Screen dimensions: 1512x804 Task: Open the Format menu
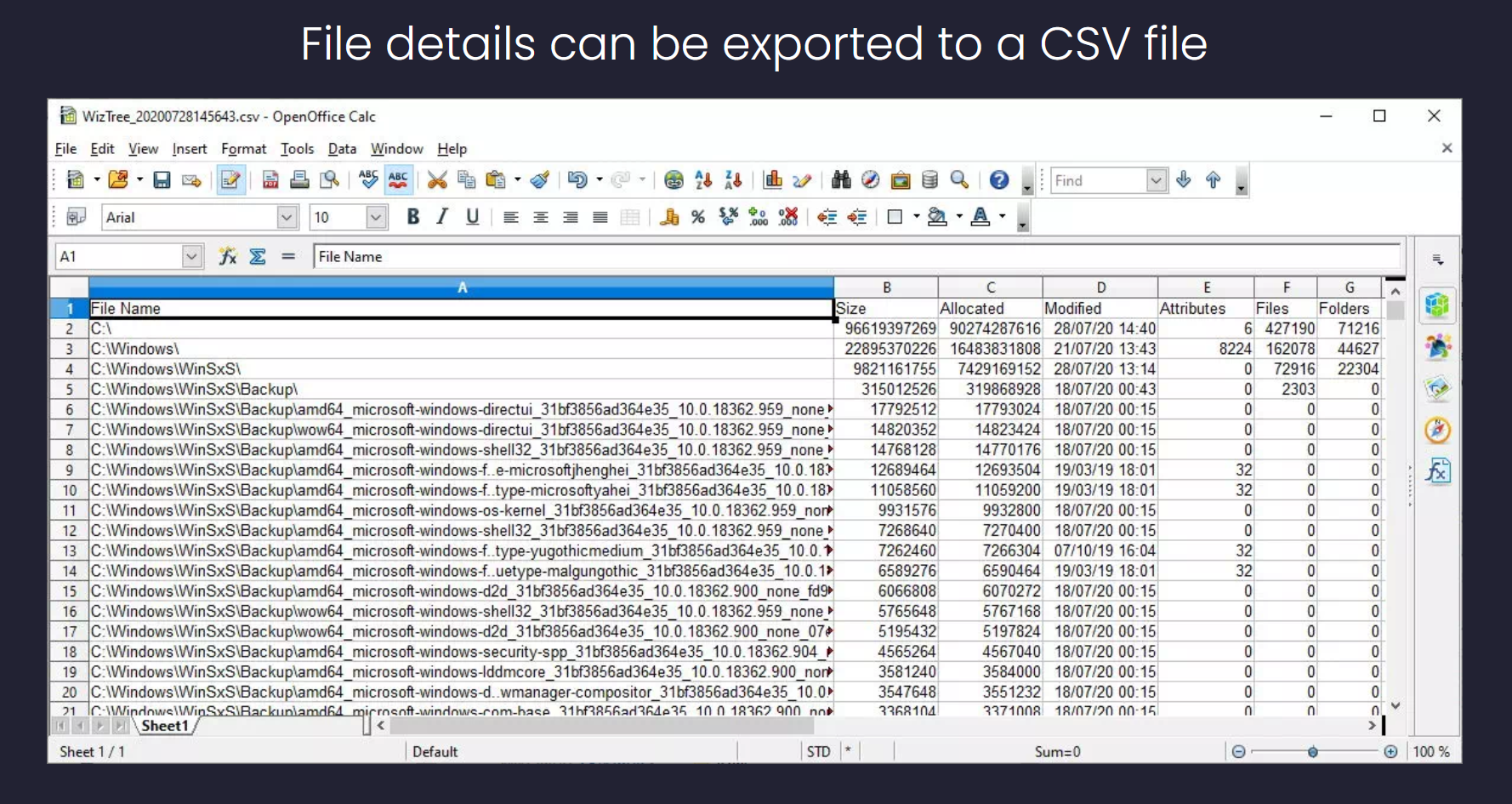click(x=243, y=149)
